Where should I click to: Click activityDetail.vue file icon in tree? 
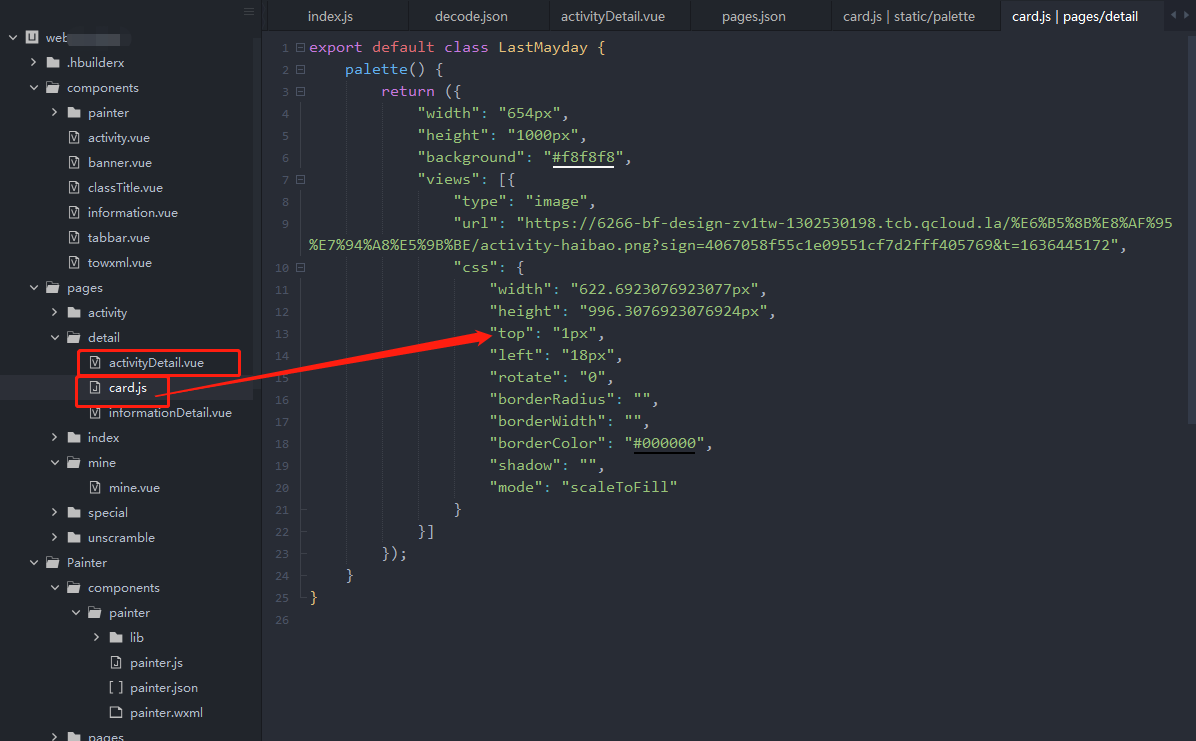coord(95,362)
